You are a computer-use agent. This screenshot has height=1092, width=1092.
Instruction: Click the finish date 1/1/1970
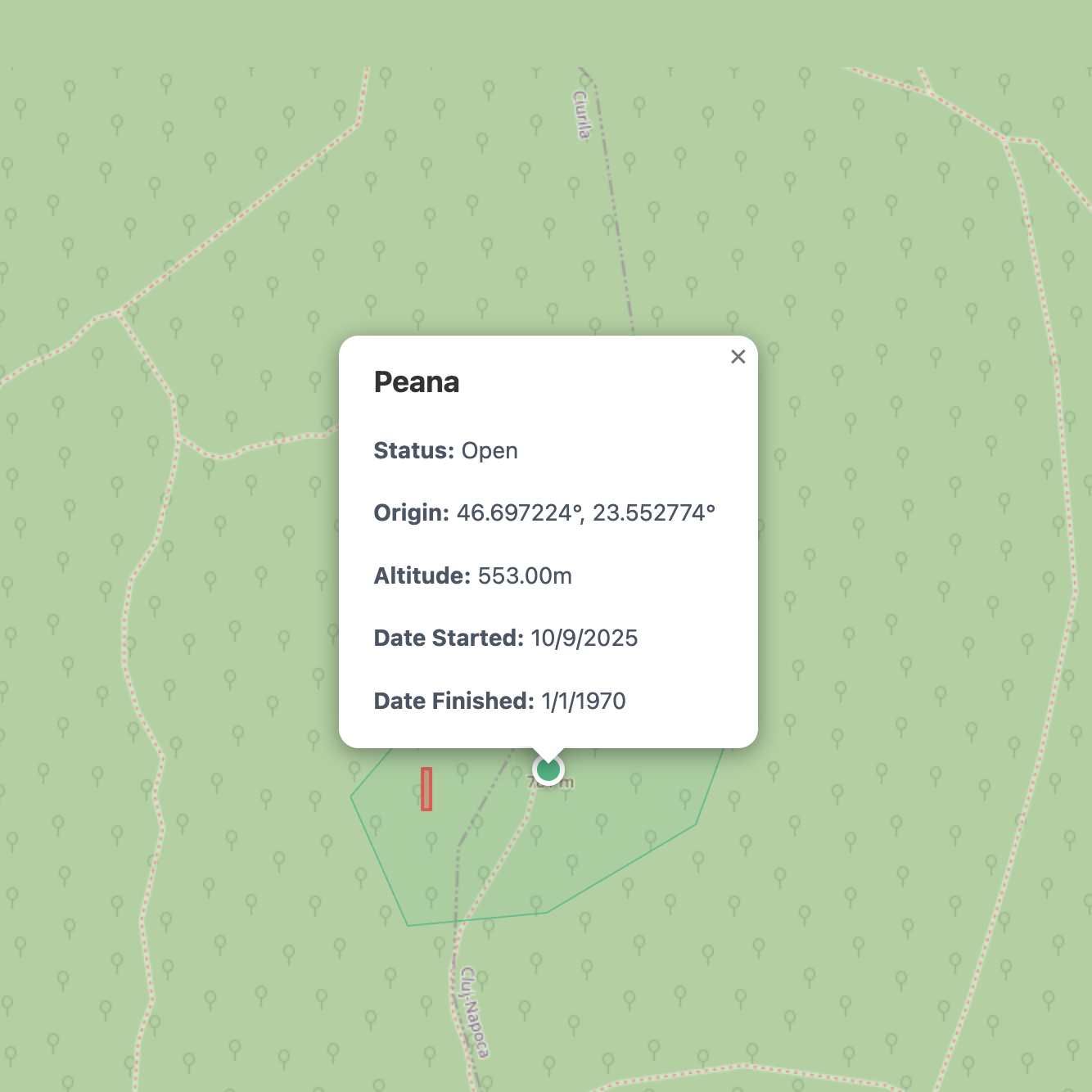click(584, 702)
